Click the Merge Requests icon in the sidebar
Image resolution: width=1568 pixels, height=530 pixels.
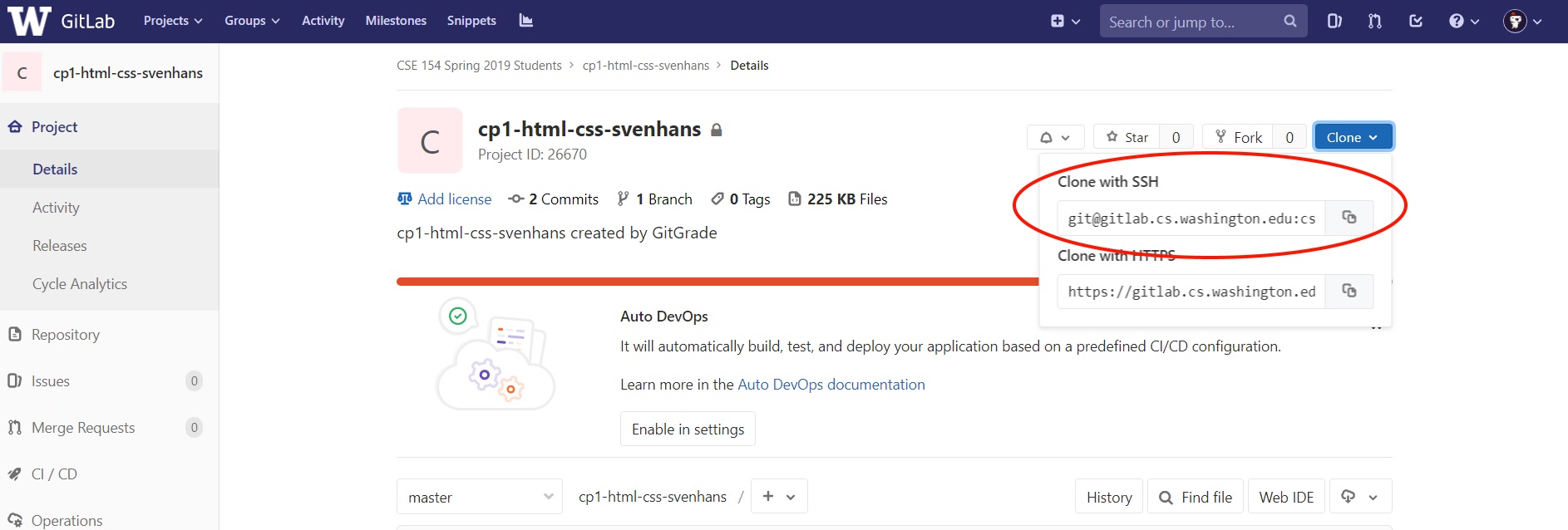pyautogui.click(x=14, y=427)
